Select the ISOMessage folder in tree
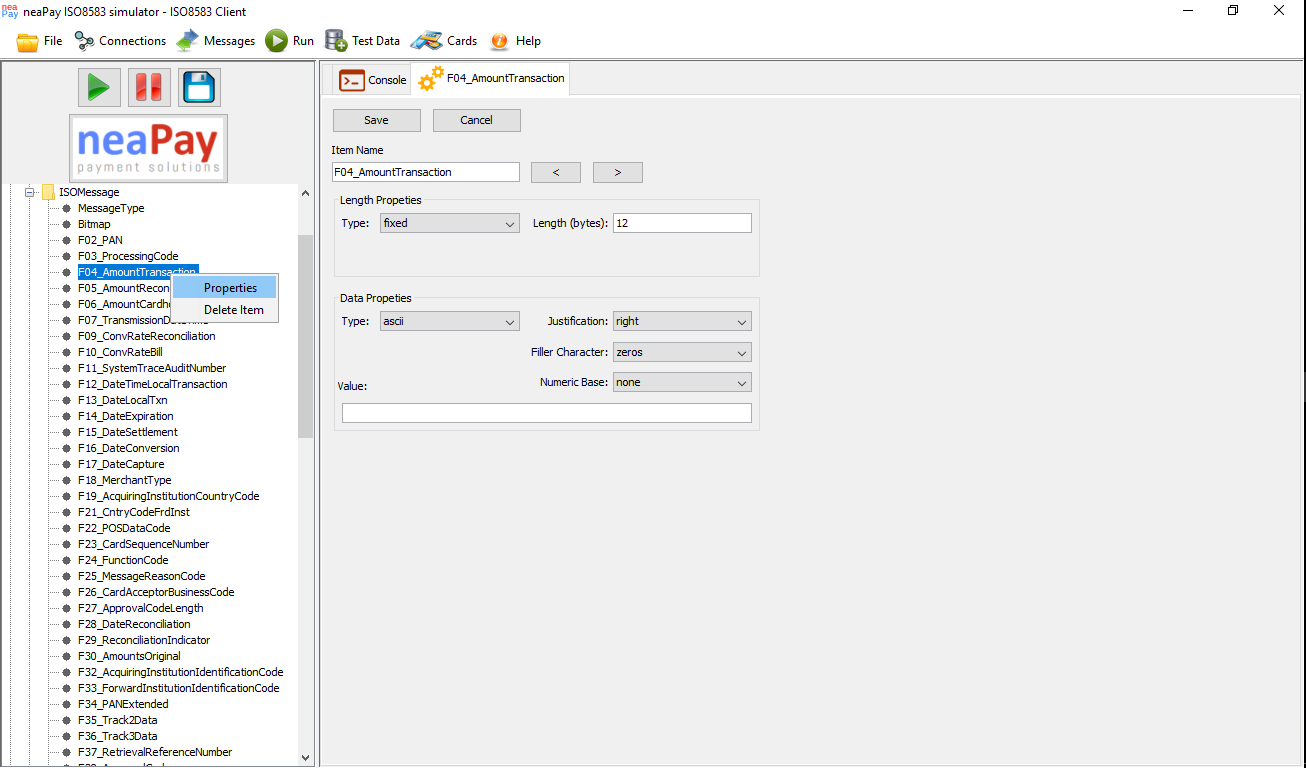 pos(80,192)
